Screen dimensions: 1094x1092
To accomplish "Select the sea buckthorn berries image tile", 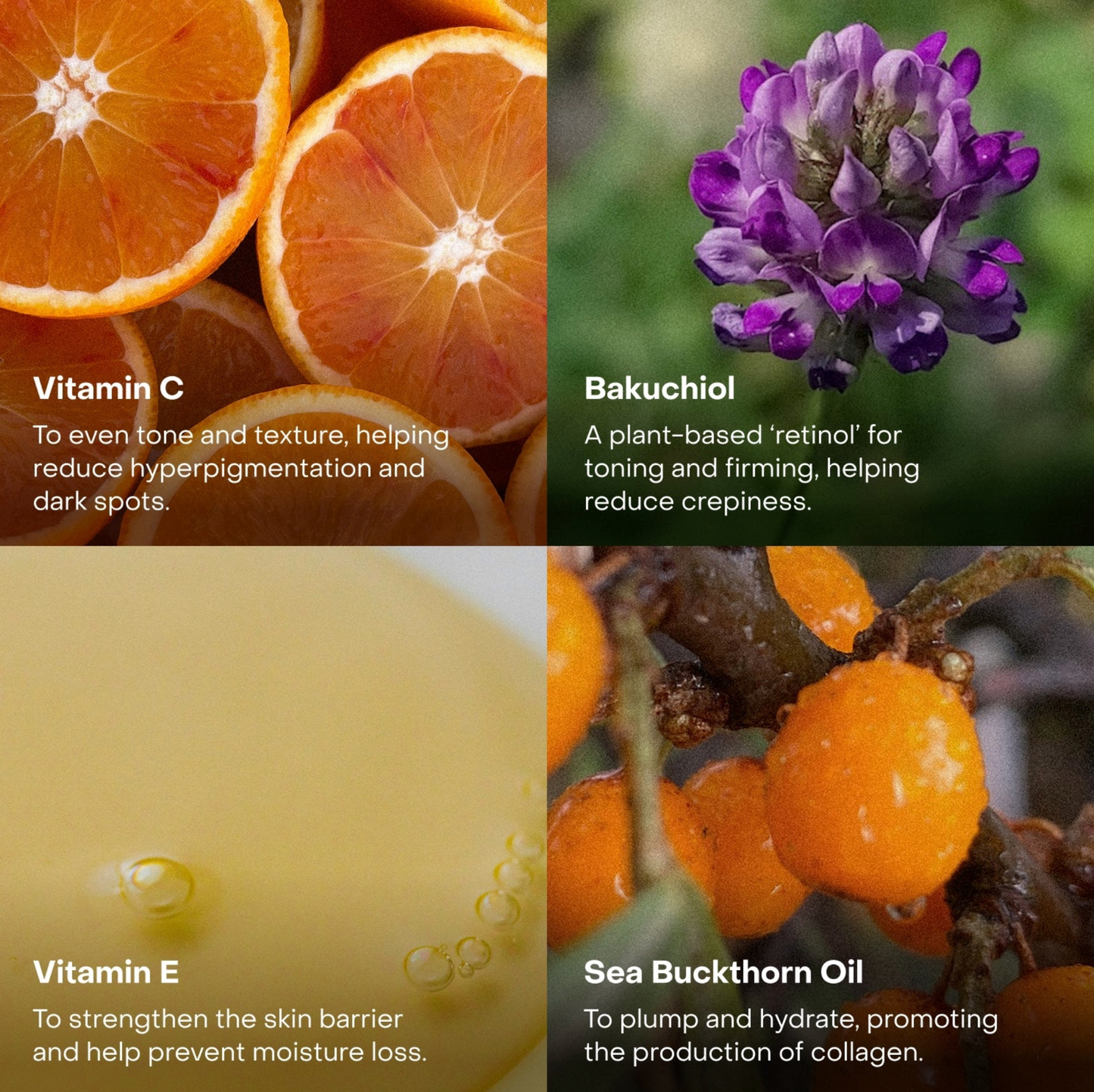I will click(x=821, y=819).
